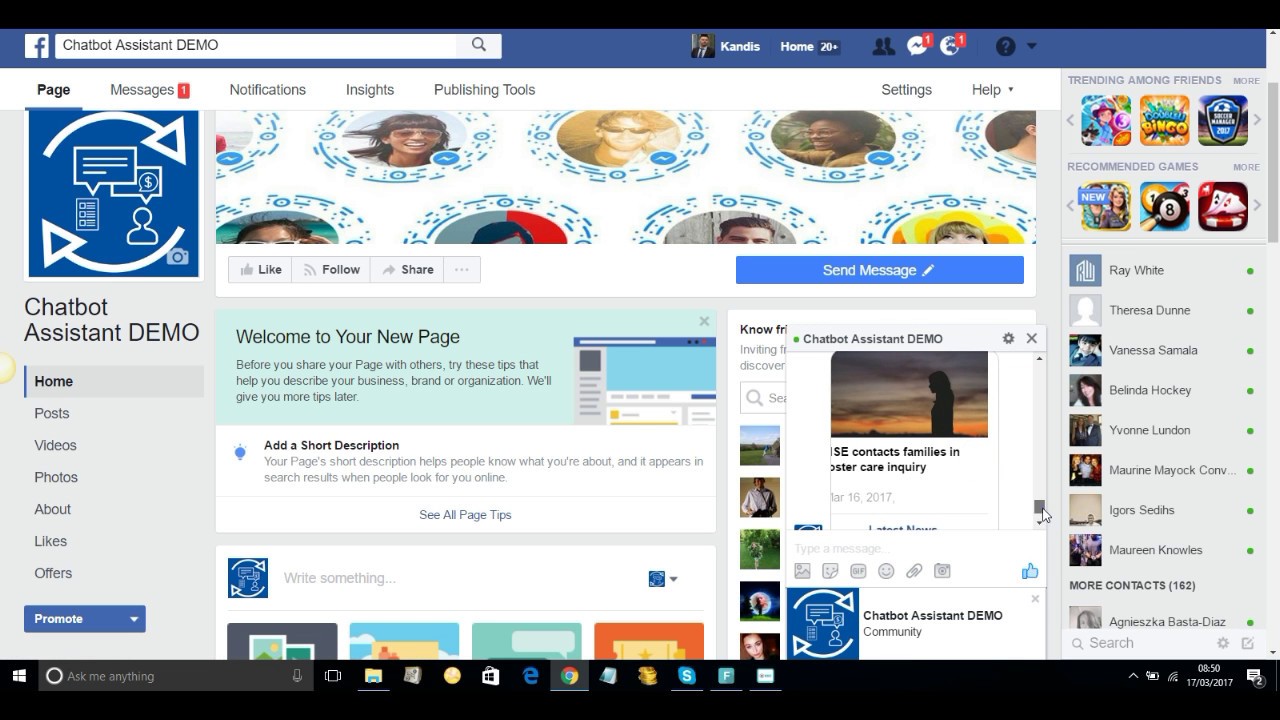Open Kandis profile link

[x=726, y=46]
